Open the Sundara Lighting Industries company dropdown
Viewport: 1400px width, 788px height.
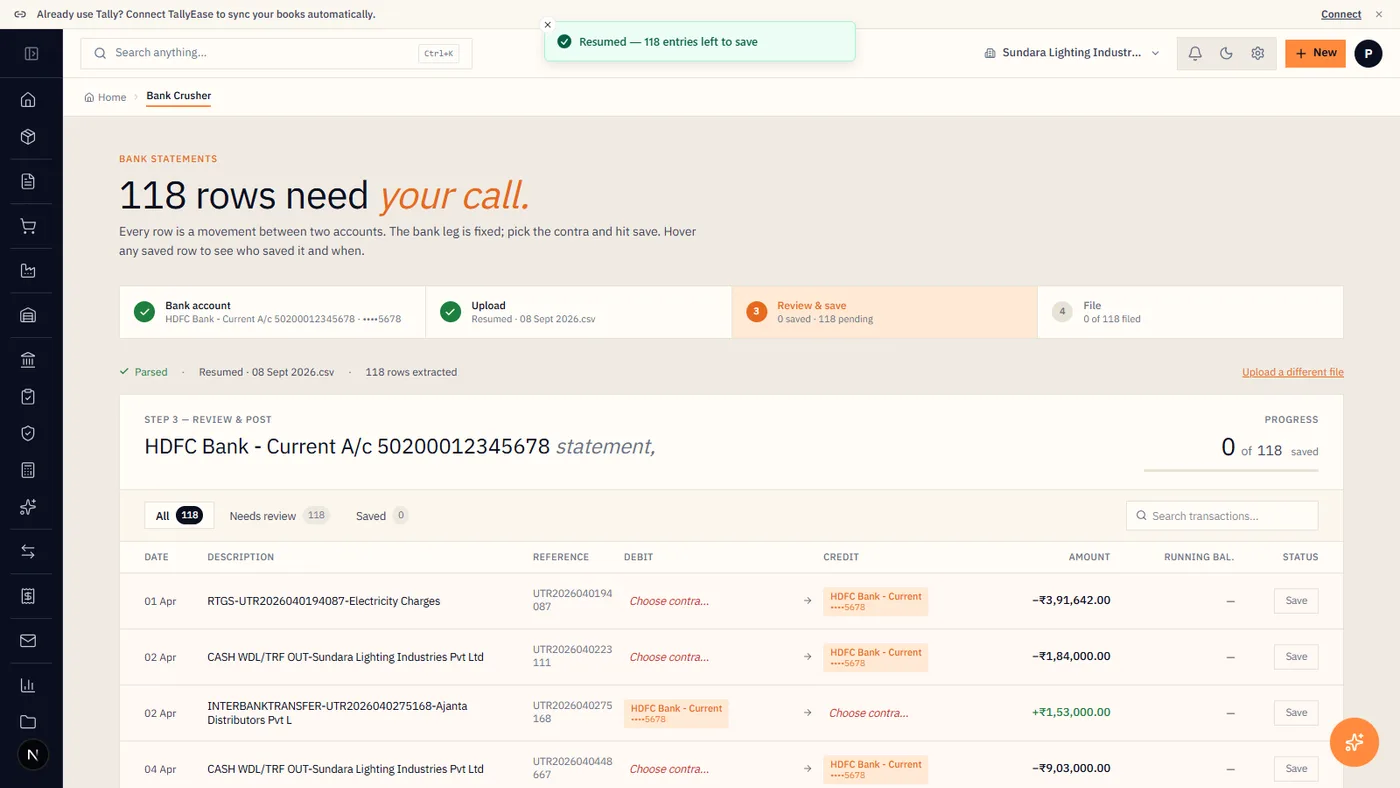pyautogui.click(x=1072, y=53)
